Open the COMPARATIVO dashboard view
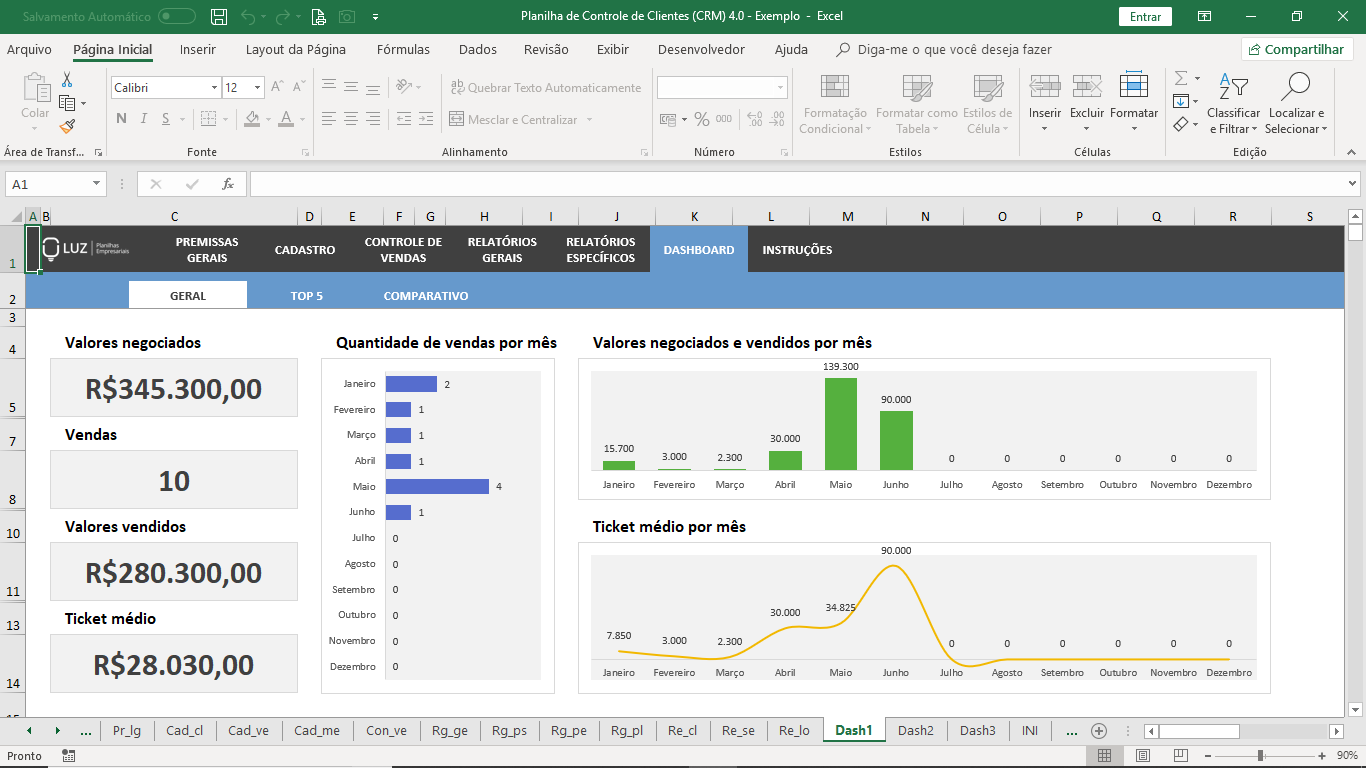Image resolution: width=1366 pixels, height=768 pixels. [x=426, y=295]
